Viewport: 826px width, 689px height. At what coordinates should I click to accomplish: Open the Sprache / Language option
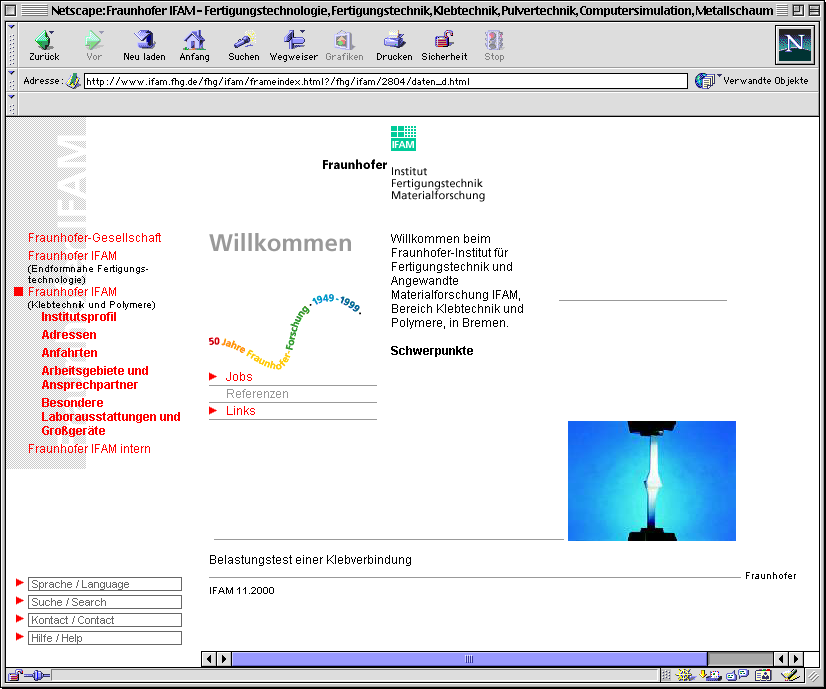(105, 584)
